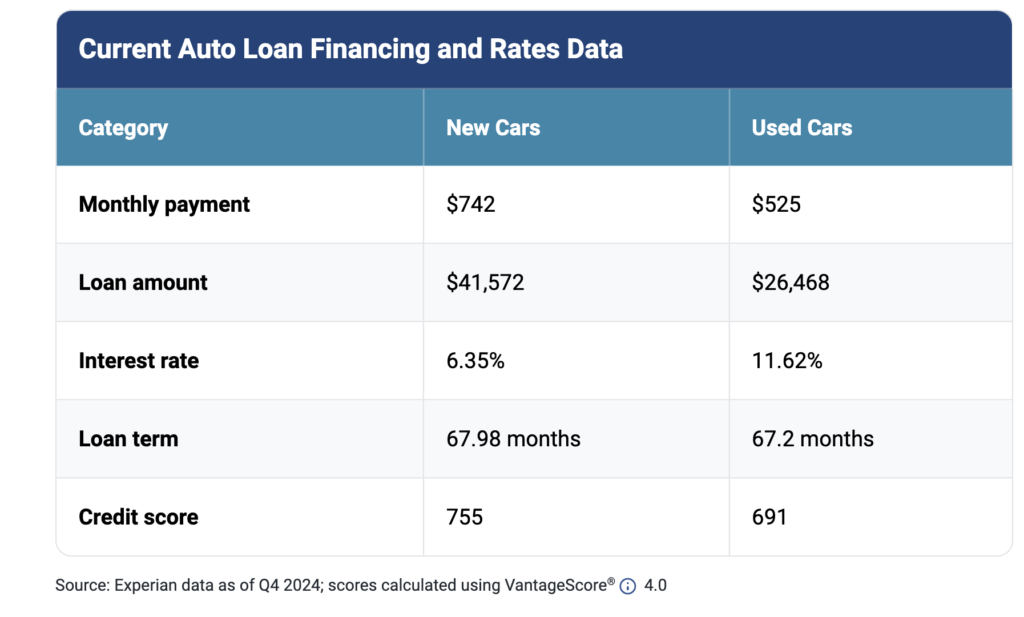Click the 67.98 months loan term cell

(x=513, y=439)
